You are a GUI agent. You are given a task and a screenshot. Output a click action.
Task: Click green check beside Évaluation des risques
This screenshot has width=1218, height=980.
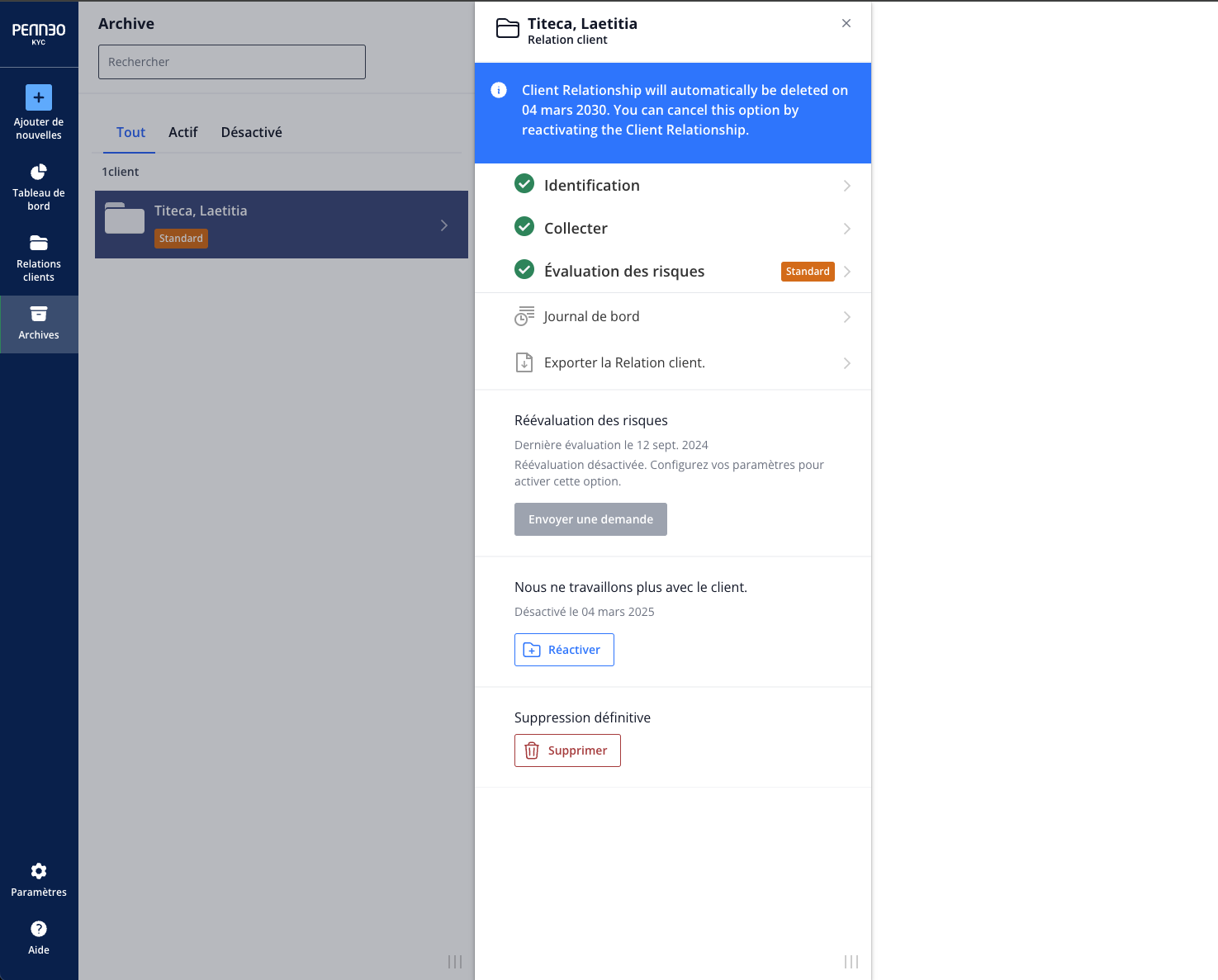524,269
